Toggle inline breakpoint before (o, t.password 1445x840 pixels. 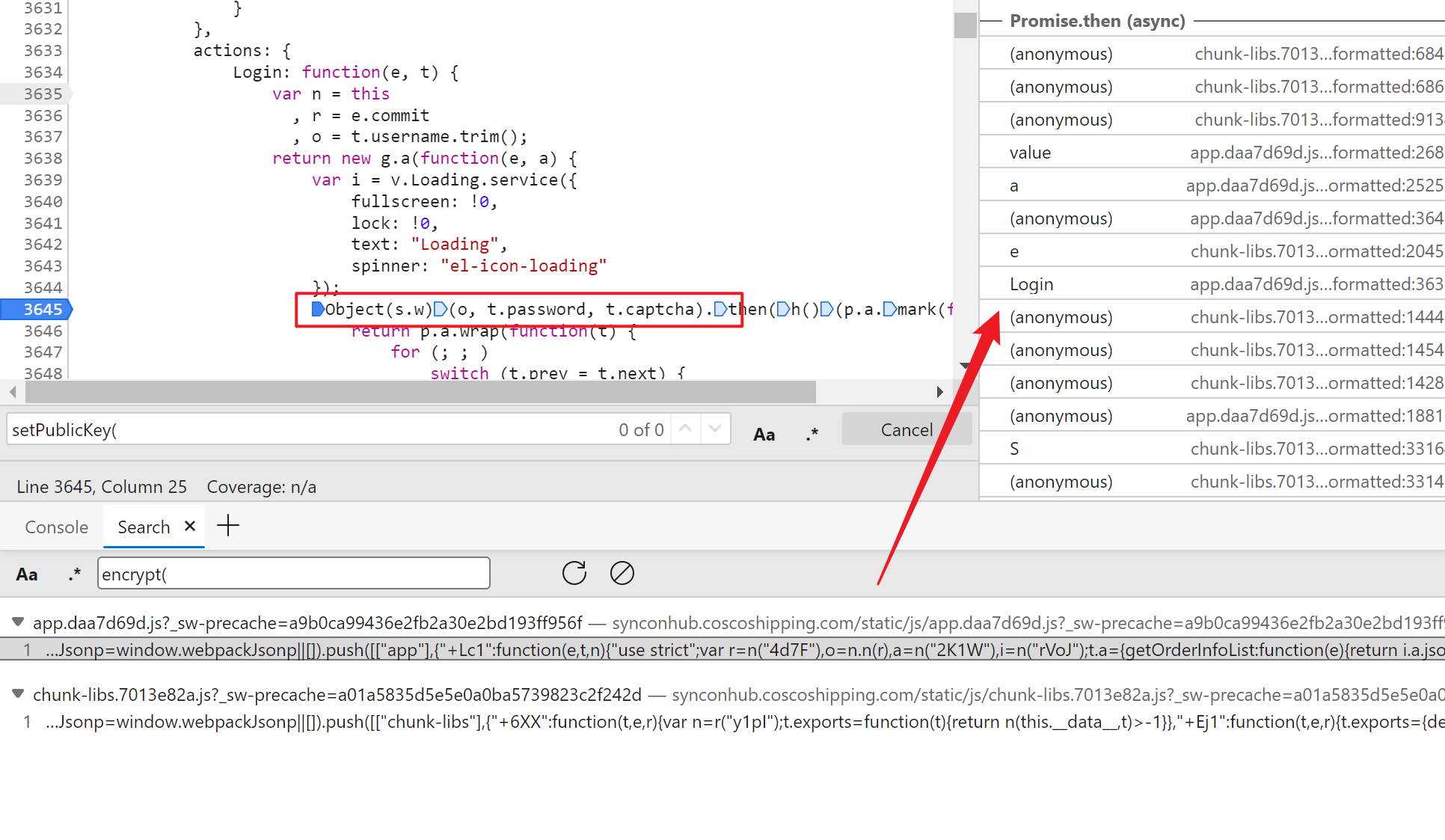click(441, 309)
